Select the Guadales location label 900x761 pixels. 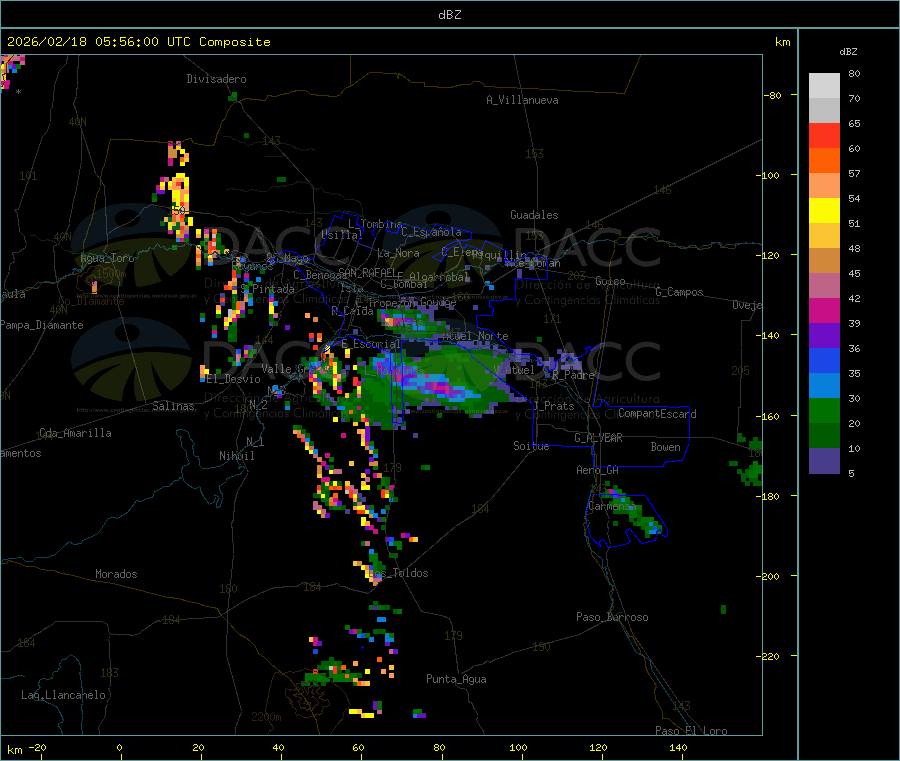click(534, 215)
